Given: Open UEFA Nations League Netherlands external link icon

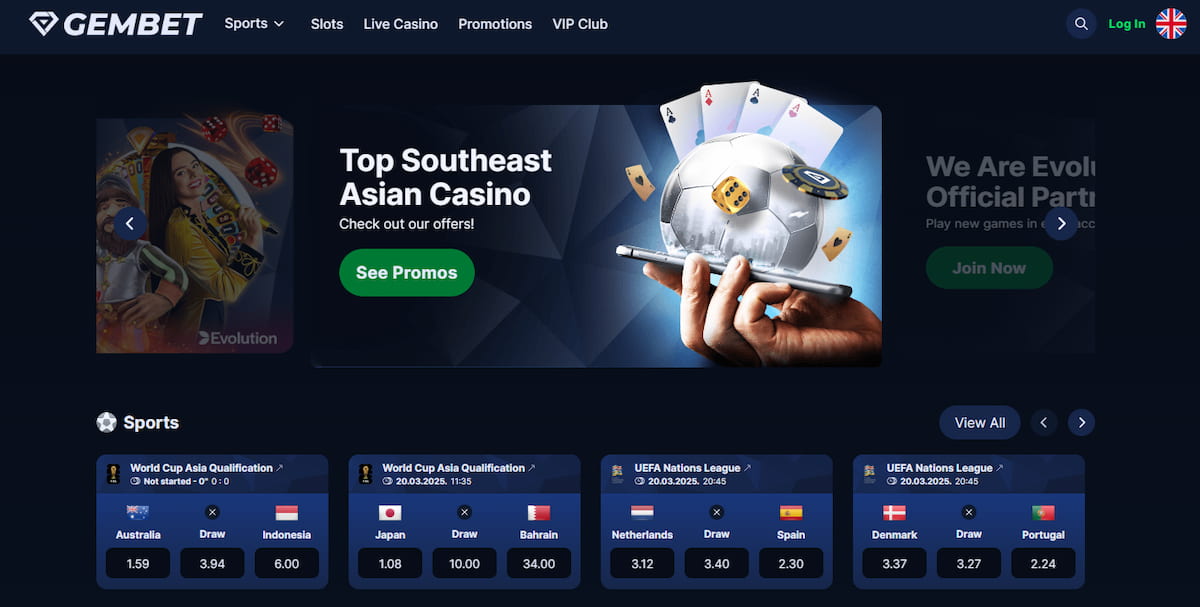Looking at the screenshot, I should tap(747, 467).
